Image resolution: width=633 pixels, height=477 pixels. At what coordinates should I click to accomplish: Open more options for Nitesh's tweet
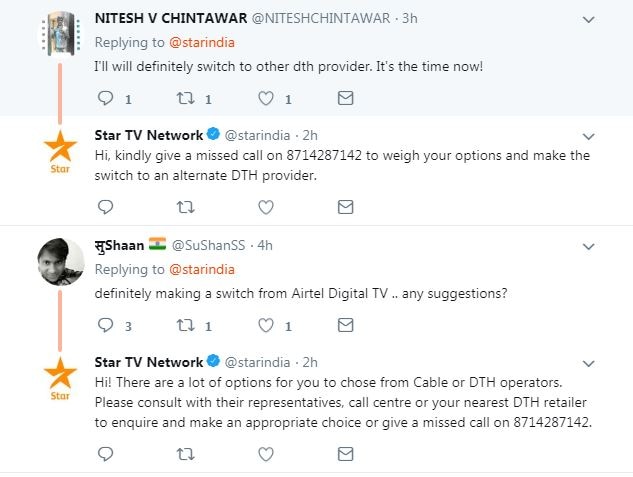590,19
